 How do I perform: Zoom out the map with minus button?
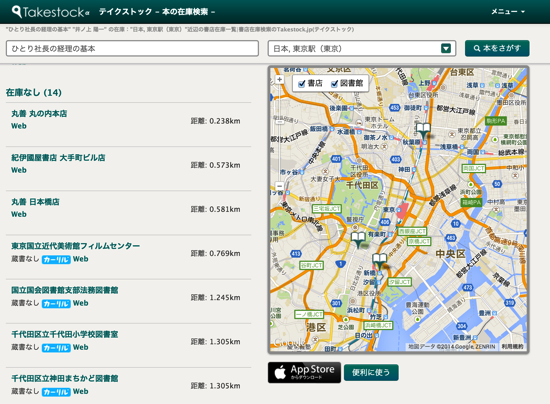[279, 186]
